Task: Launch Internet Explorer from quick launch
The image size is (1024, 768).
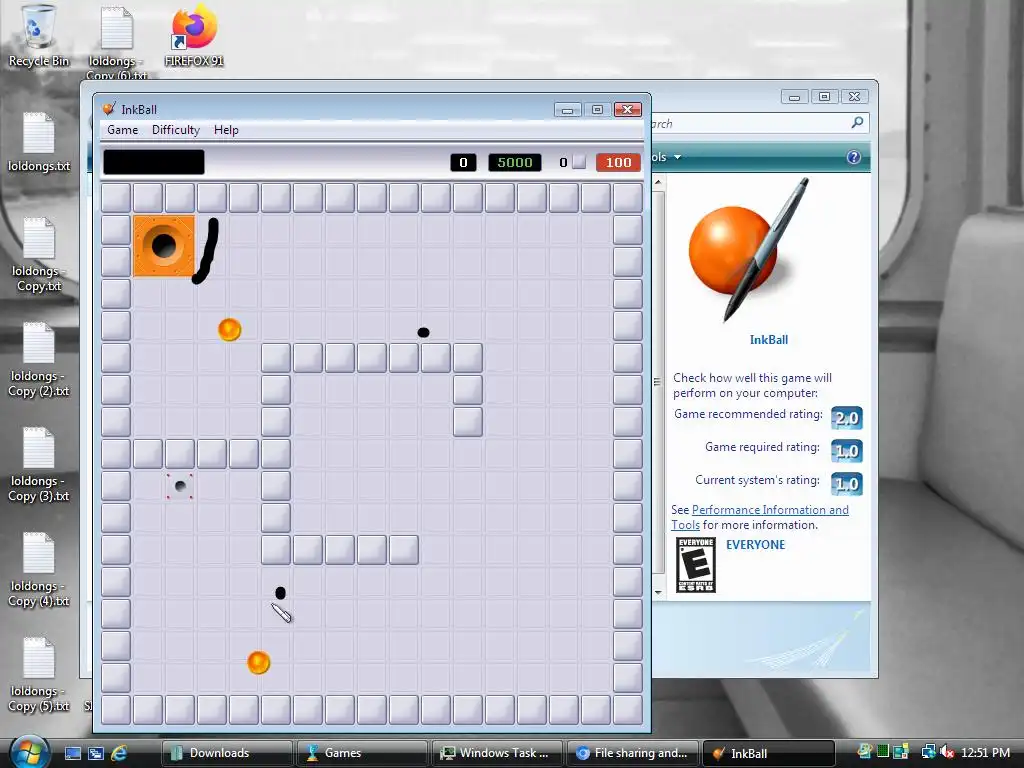Action: 119,753
